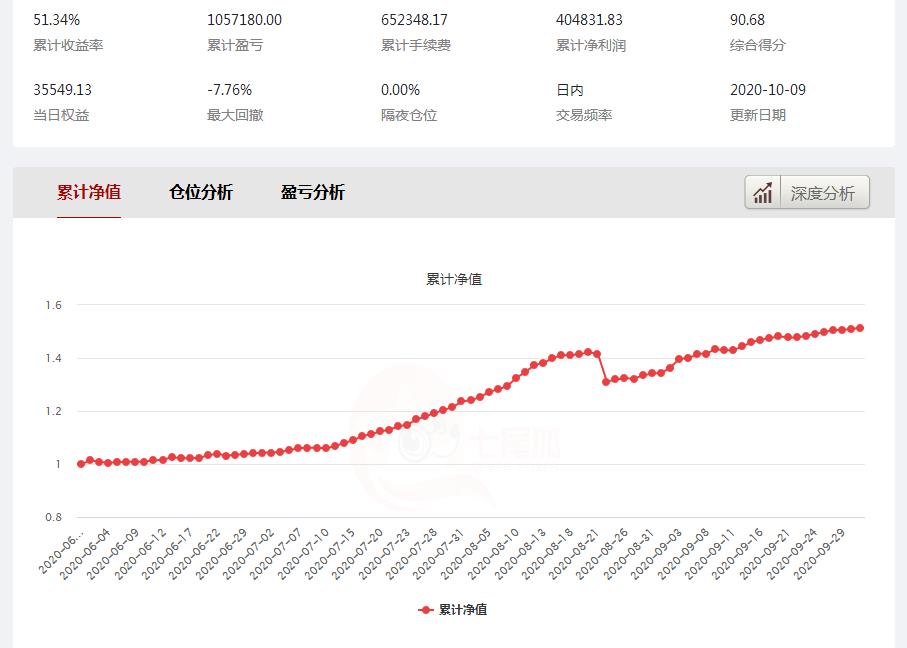The height and width of the screenshot is (648, 907).
Task: Select the 35549.13 daily equity value
Action: pos(62,90)
